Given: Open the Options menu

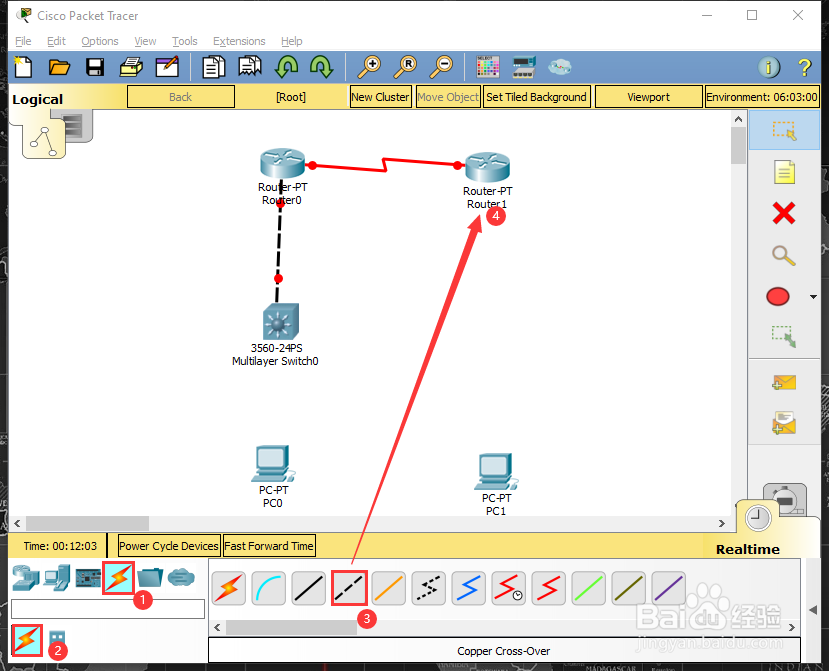Looking at the screenshot, I should pos(100,41).
